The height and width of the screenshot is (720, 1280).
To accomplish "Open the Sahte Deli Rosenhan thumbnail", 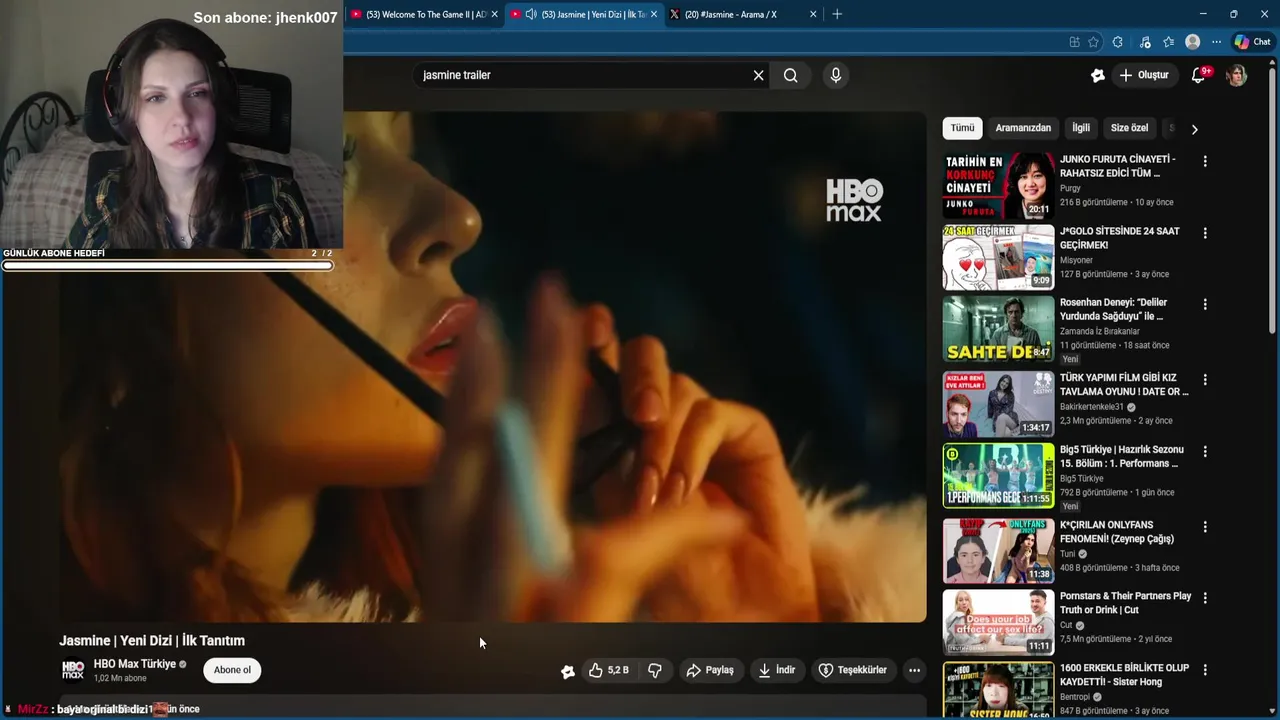I will point(998,328).
